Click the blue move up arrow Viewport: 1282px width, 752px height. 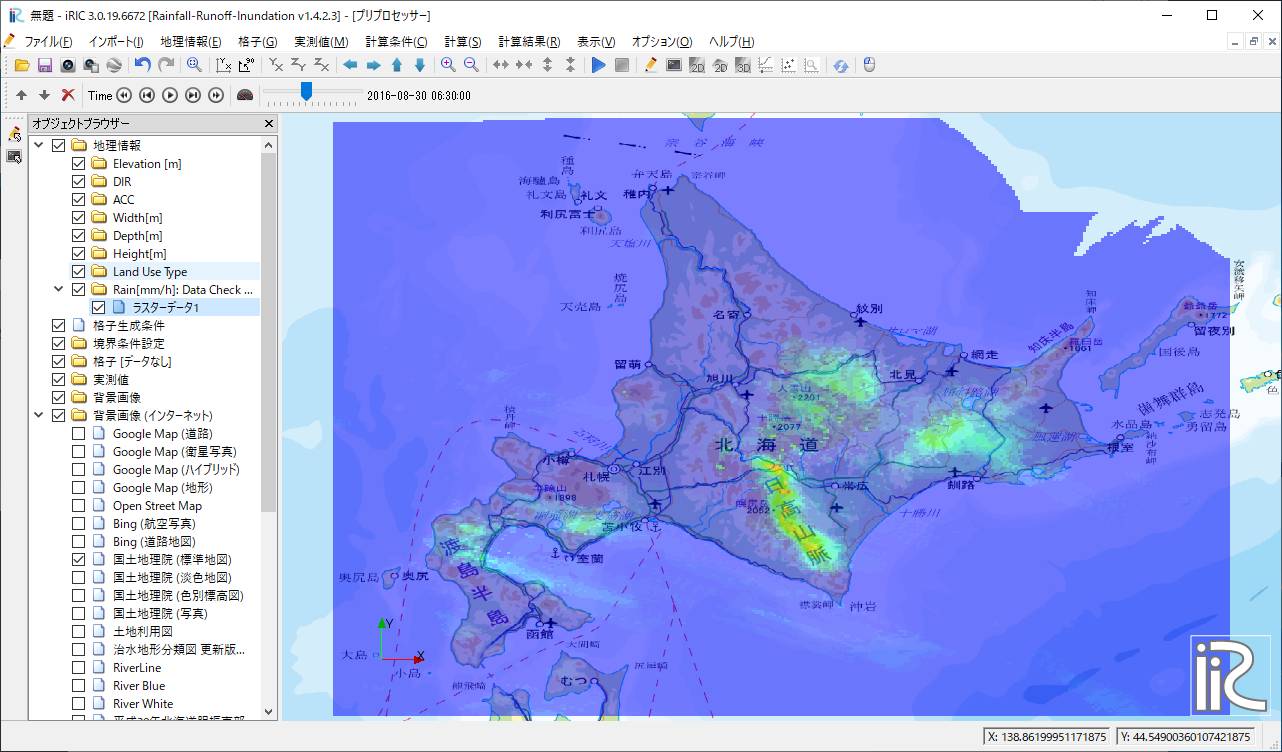click(396, 65)
